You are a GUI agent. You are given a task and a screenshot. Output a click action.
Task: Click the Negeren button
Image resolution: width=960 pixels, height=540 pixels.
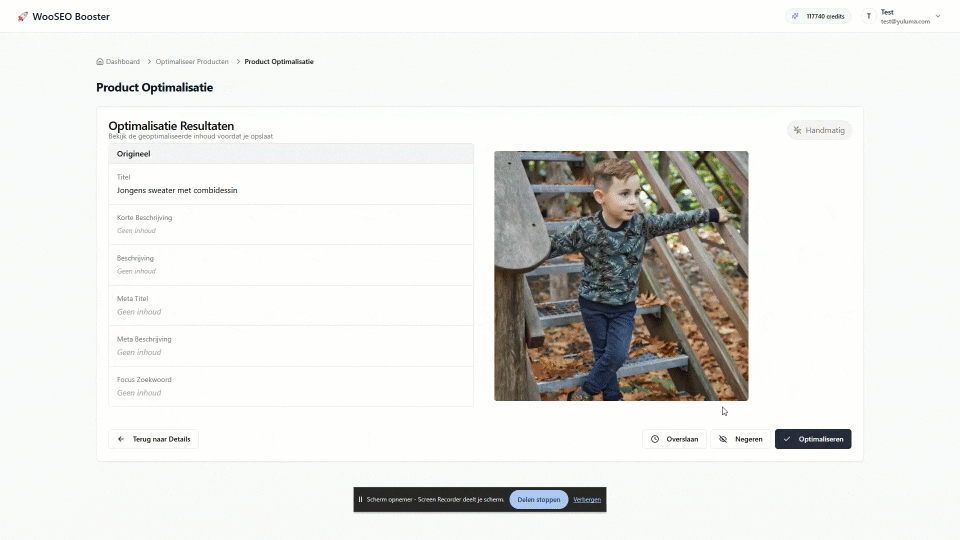(740, 439)
